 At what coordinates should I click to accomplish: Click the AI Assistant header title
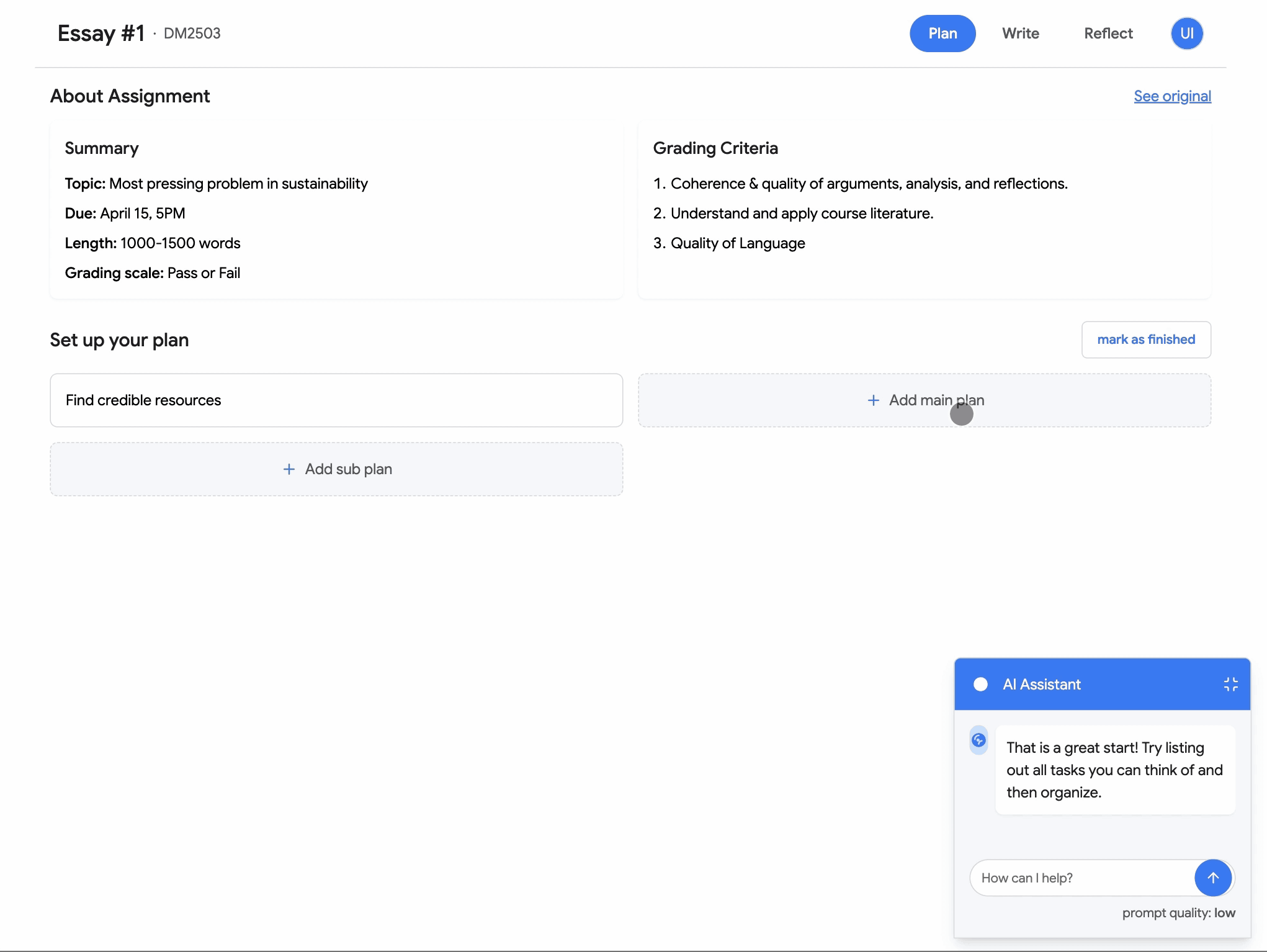1041,684
